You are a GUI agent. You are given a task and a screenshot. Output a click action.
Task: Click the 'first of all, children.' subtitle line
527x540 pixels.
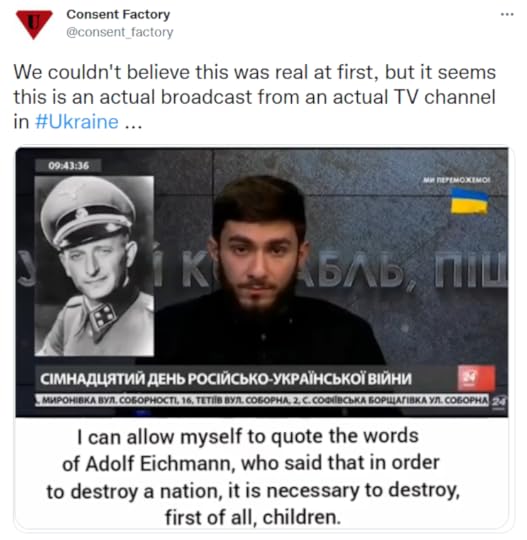point(253,517)
